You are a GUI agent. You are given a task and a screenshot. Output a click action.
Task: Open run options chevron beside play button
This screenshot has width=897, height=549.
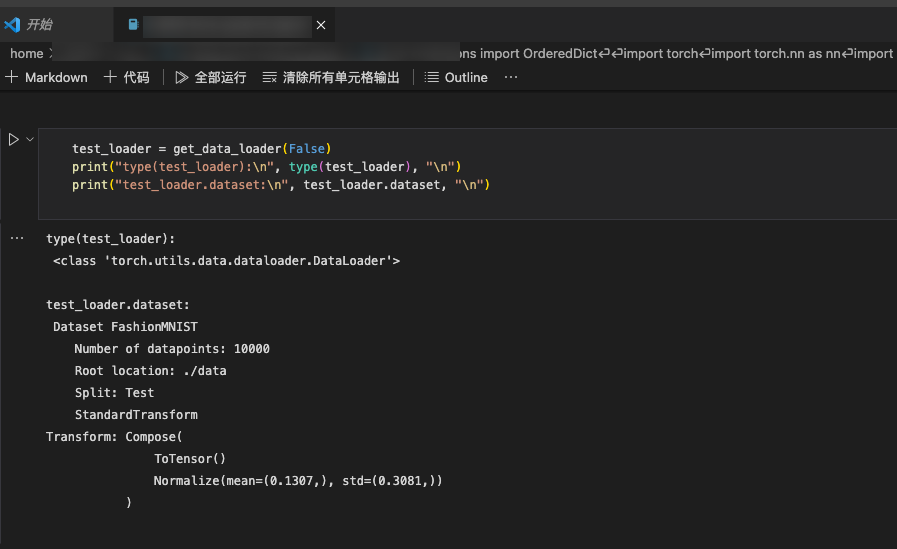coord(30,140)
